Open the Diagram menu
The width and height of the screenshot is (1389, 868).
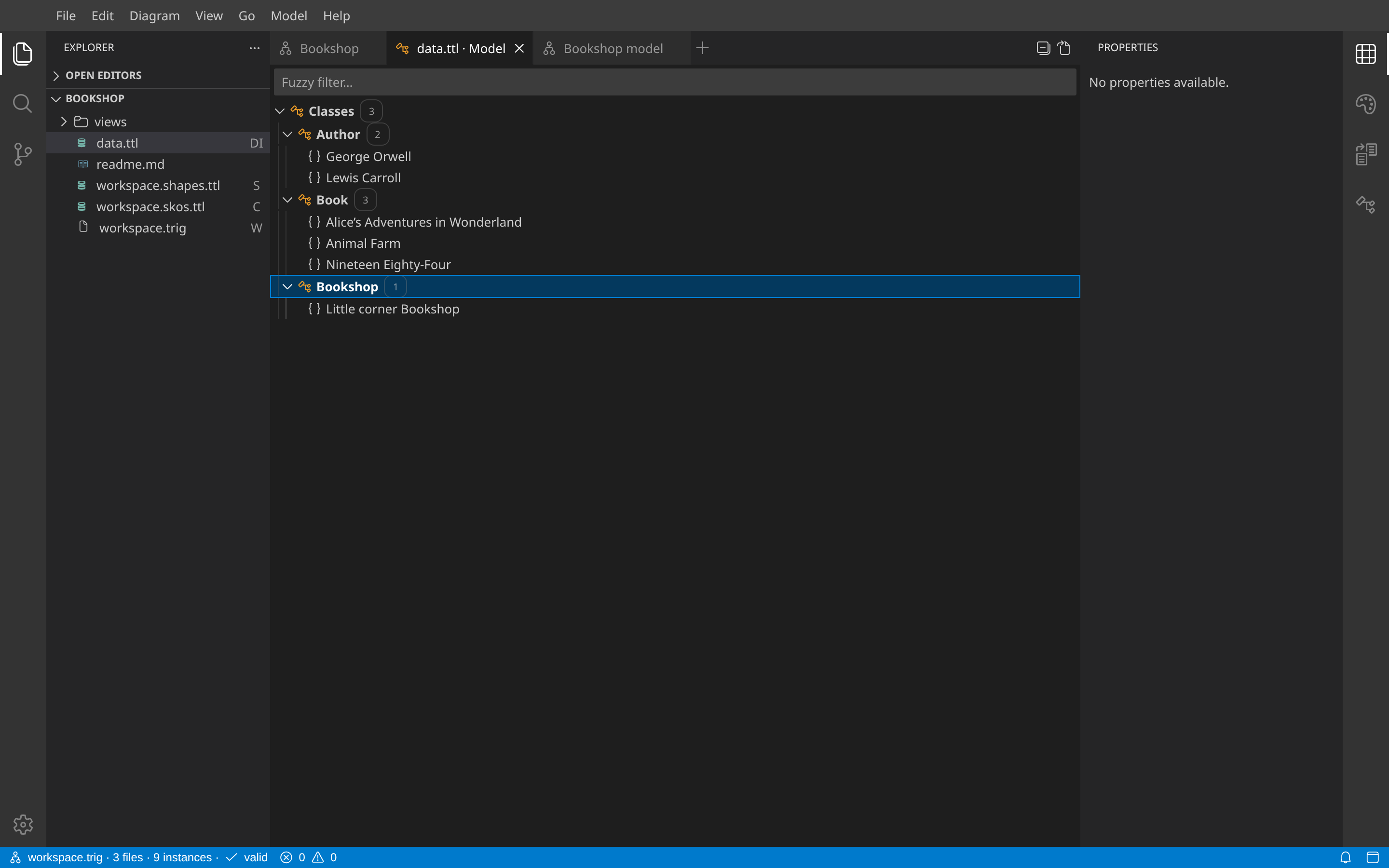[154, 15]
